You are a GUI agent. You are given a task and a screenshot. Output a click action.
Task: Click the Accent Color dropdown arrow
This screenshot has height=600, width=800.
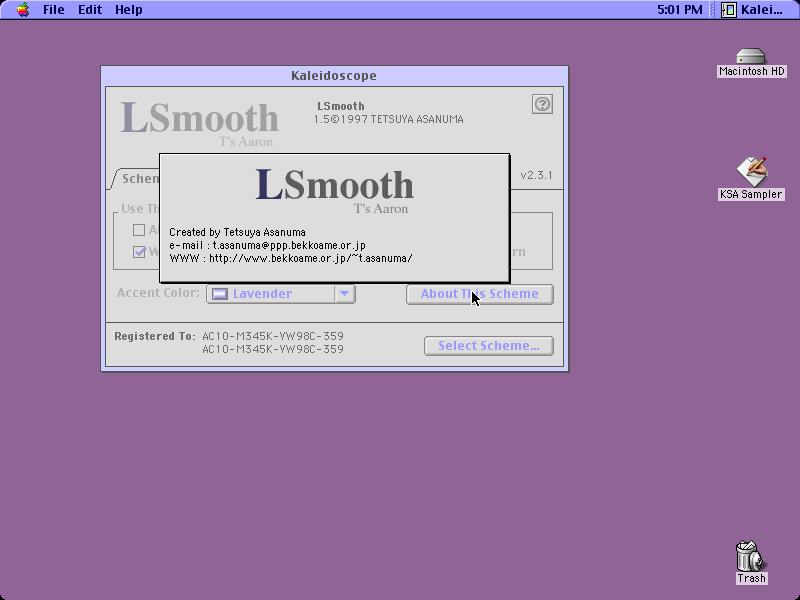coord(344,294)
